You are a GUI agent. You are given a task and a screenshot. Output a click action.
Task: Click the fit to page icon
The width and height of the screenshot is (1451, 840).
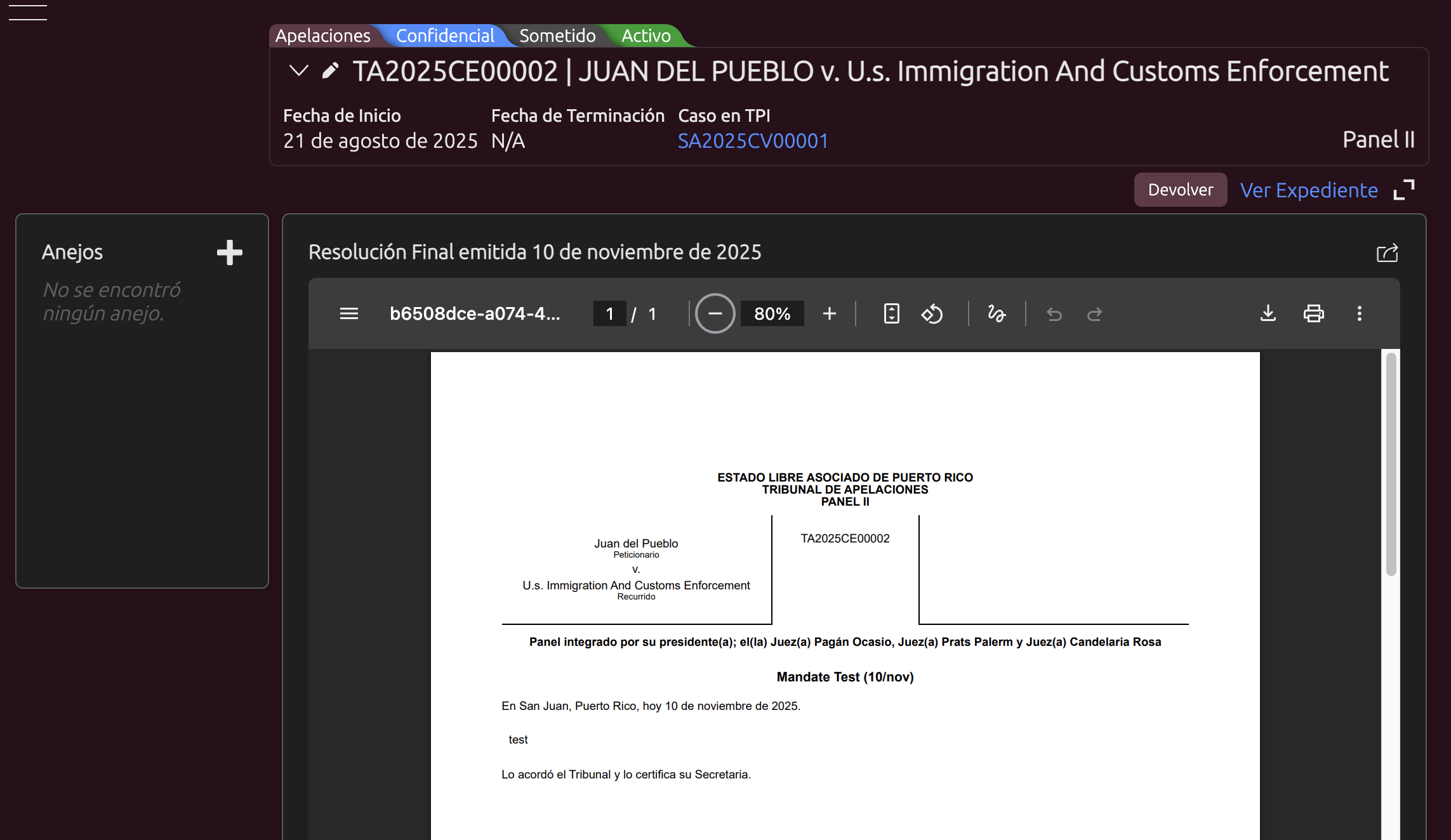(891, 313)
